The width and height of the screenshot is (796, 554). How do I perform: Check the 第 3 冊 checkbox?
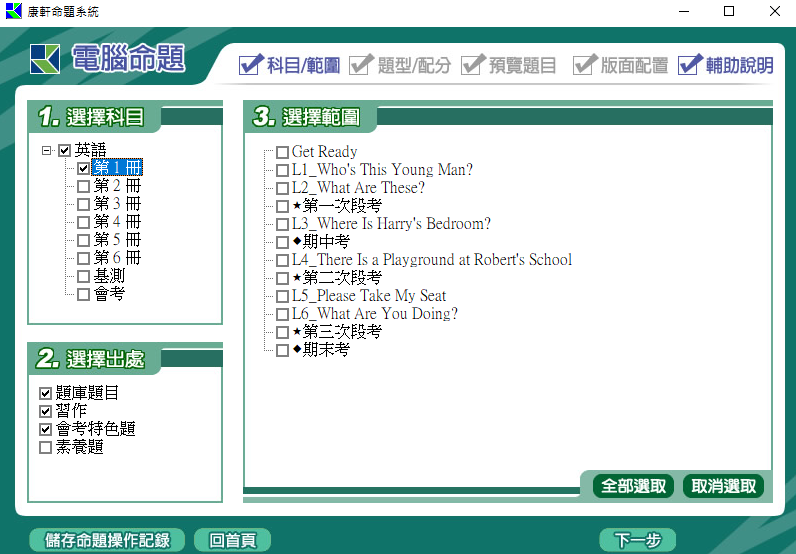coord(83,204)
